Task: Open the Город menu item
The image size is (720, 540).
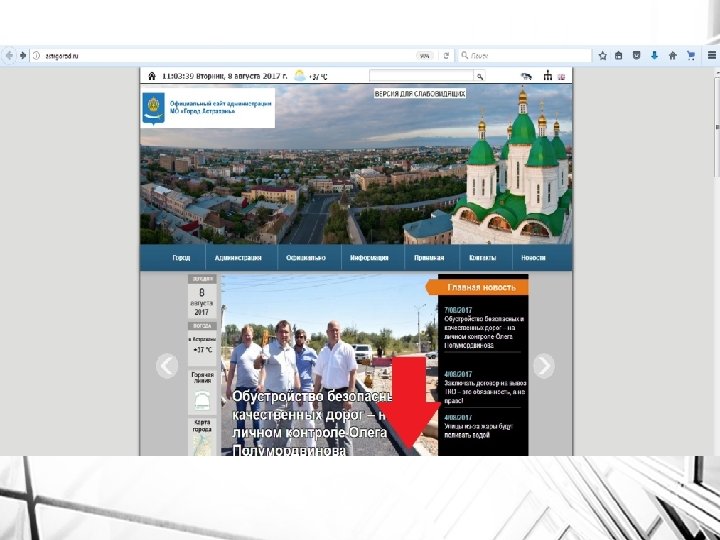Action: click(181, 258)
